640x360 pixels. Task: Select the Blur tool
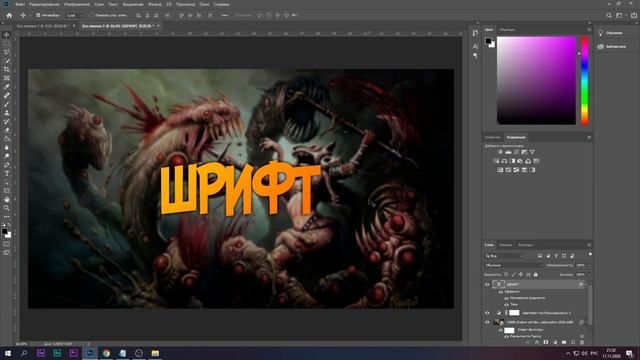[7, 147]
